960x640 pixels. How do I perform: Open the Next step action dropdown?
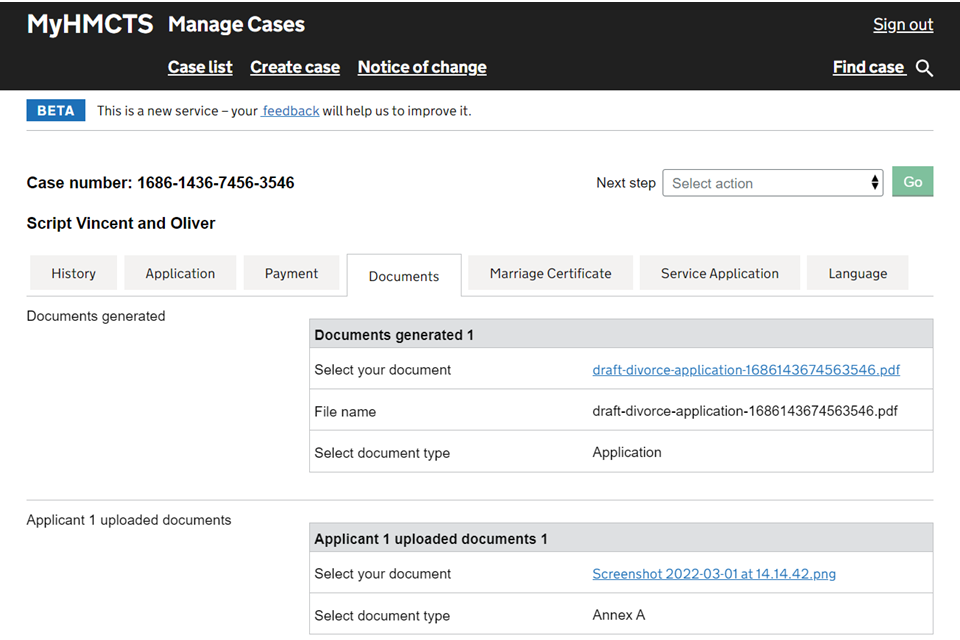[772, 183]
